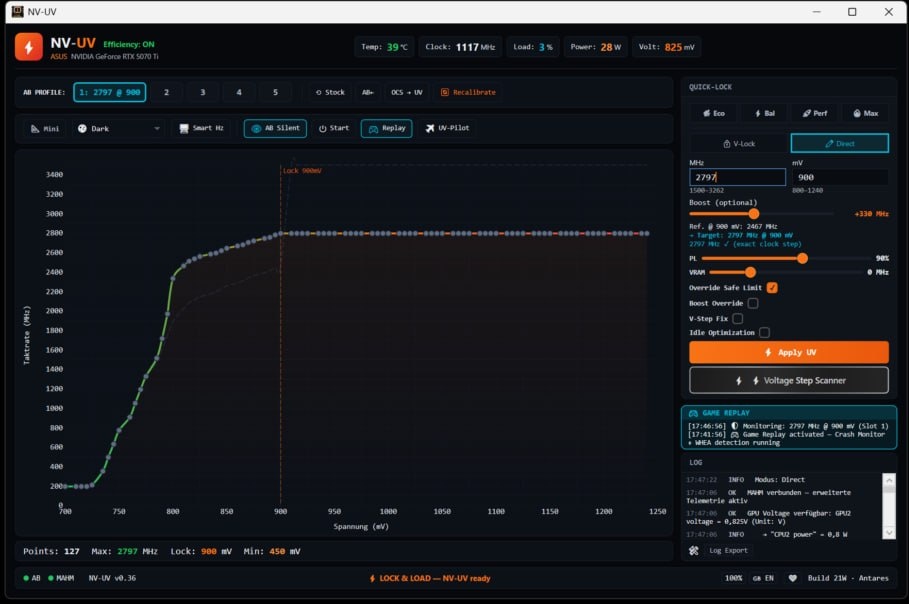909x604 pixels.
Task: Select AB profile slot 2
Action: tap(166, 92)
